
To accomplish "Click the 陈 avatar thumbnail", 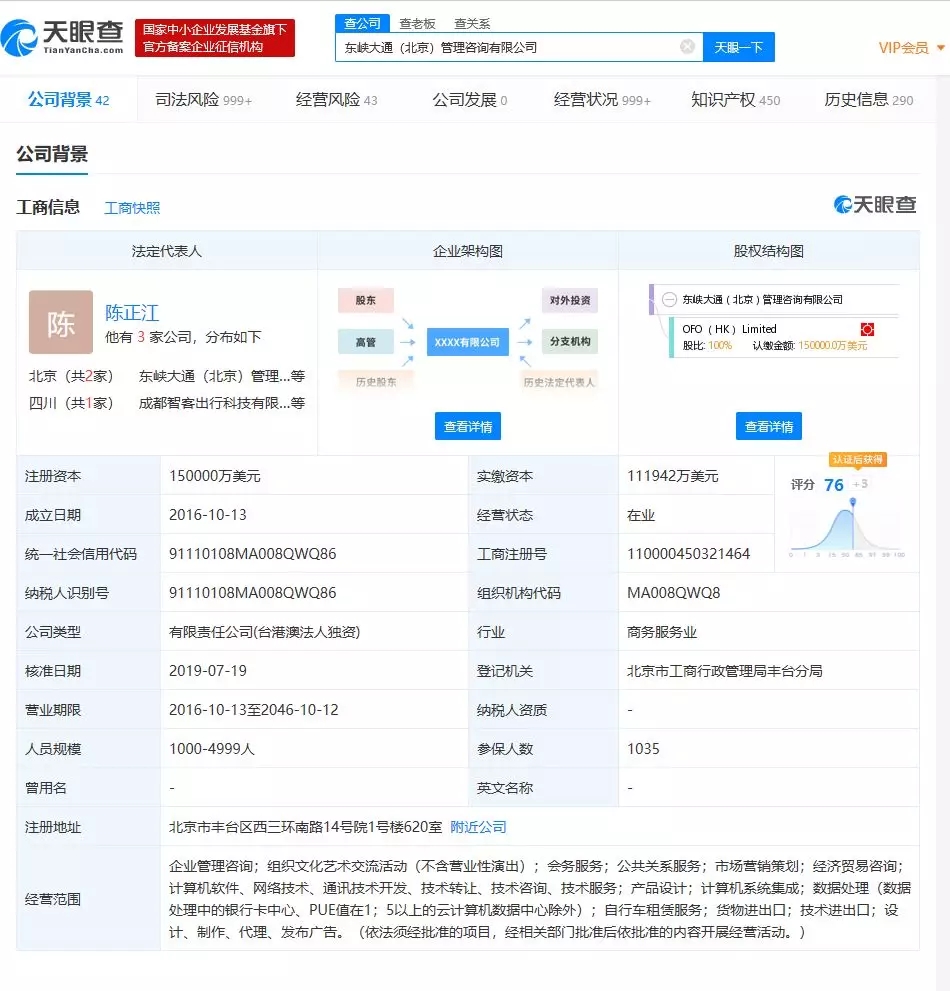I will 61,322.
